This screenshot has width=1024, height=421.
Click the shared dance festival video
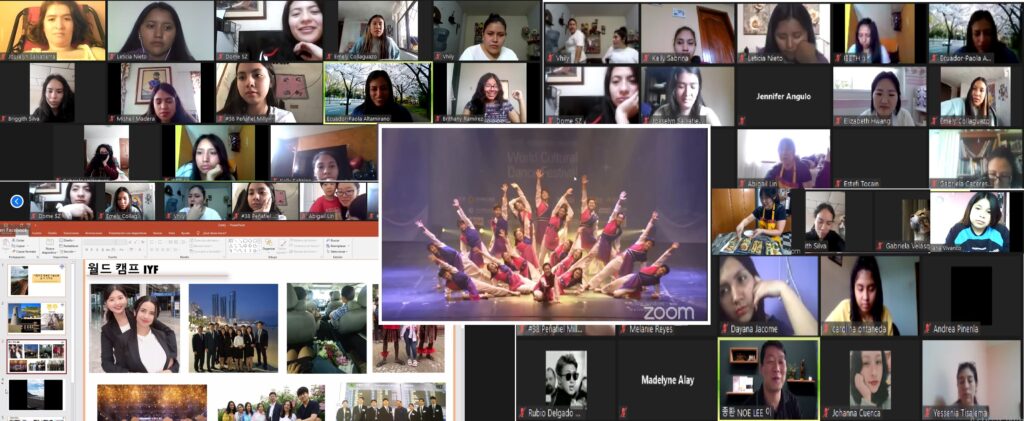coord(545,225)
